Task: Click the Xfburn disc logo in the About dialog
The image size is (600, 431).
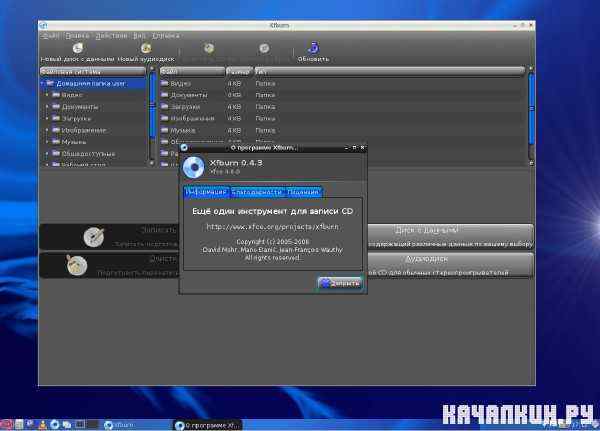Action: [194, 167]
